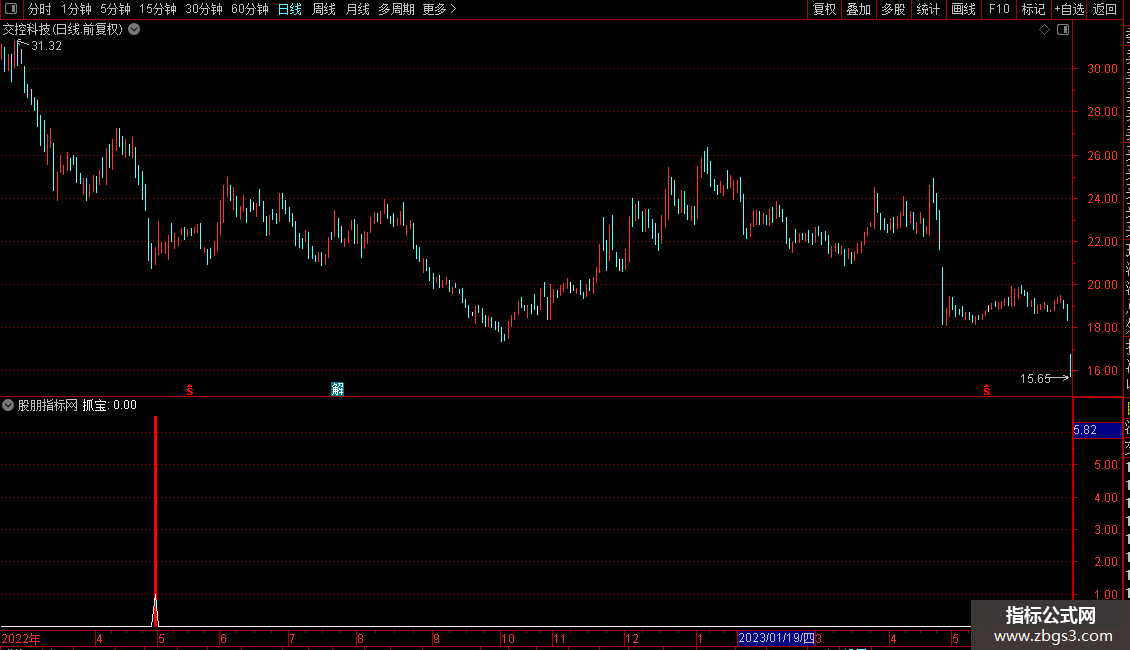This screenshot has width=1130, height=650.
Task: Open the 画线 drawing tools
Action: (964, 9)
